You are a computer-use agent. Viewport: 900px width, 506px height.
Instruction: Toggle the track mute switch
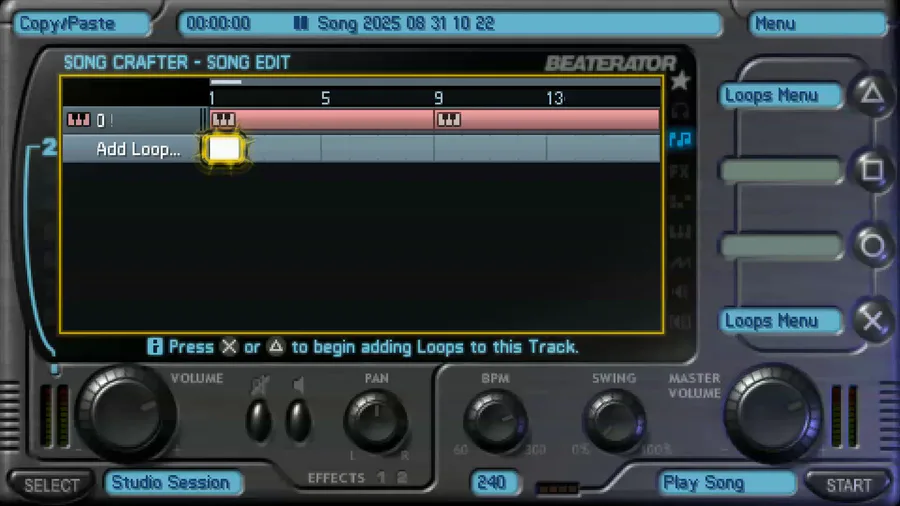259,419
